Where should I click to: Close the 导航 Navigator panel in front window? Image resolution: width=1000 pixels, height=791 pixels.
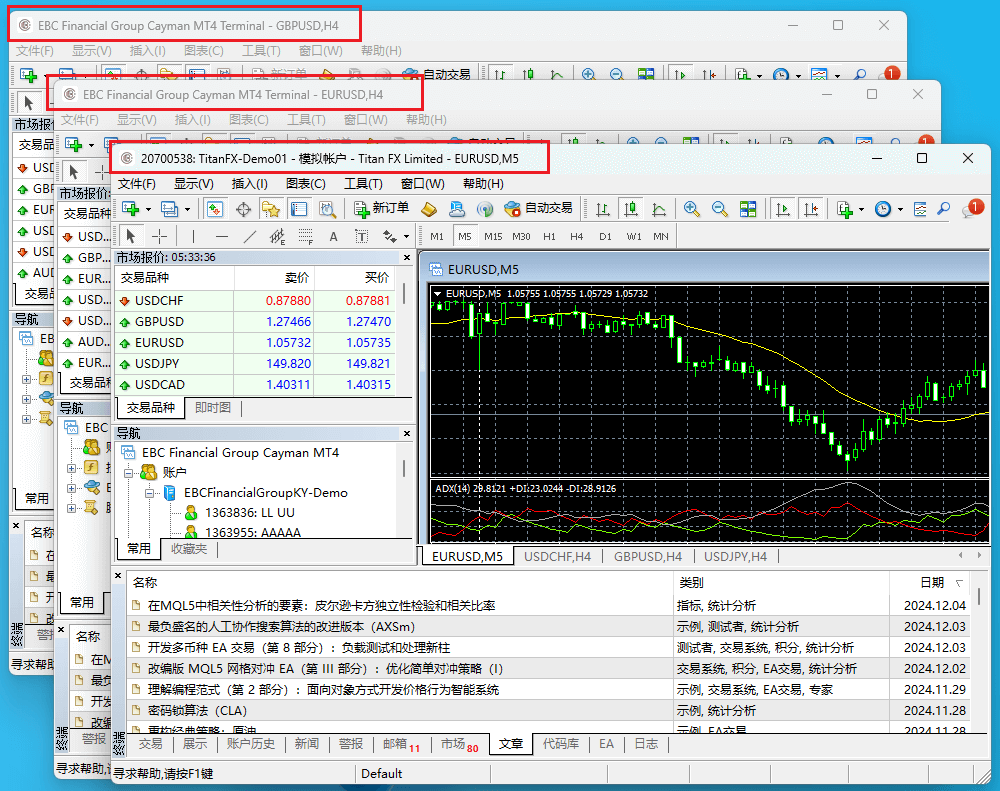407,433
